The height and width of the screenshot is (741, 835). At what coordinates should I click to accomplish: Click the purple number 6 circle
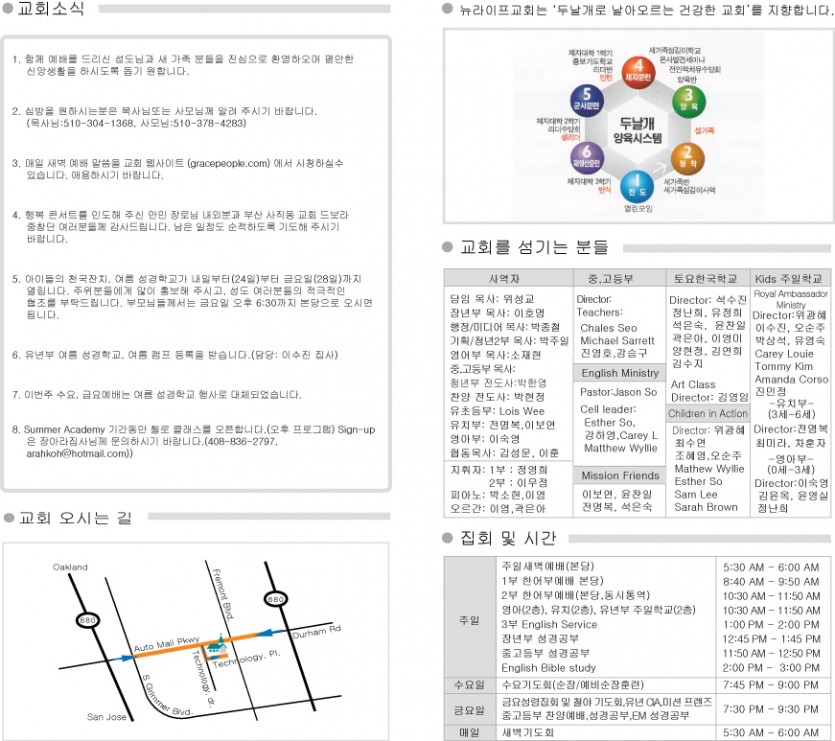click(586, 158)
